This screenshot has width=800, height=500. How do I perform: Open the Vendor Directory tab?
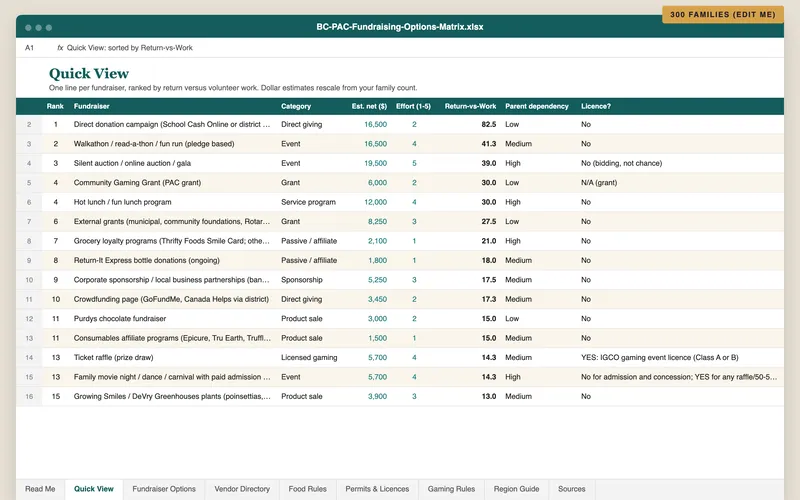tap(242, 489)
